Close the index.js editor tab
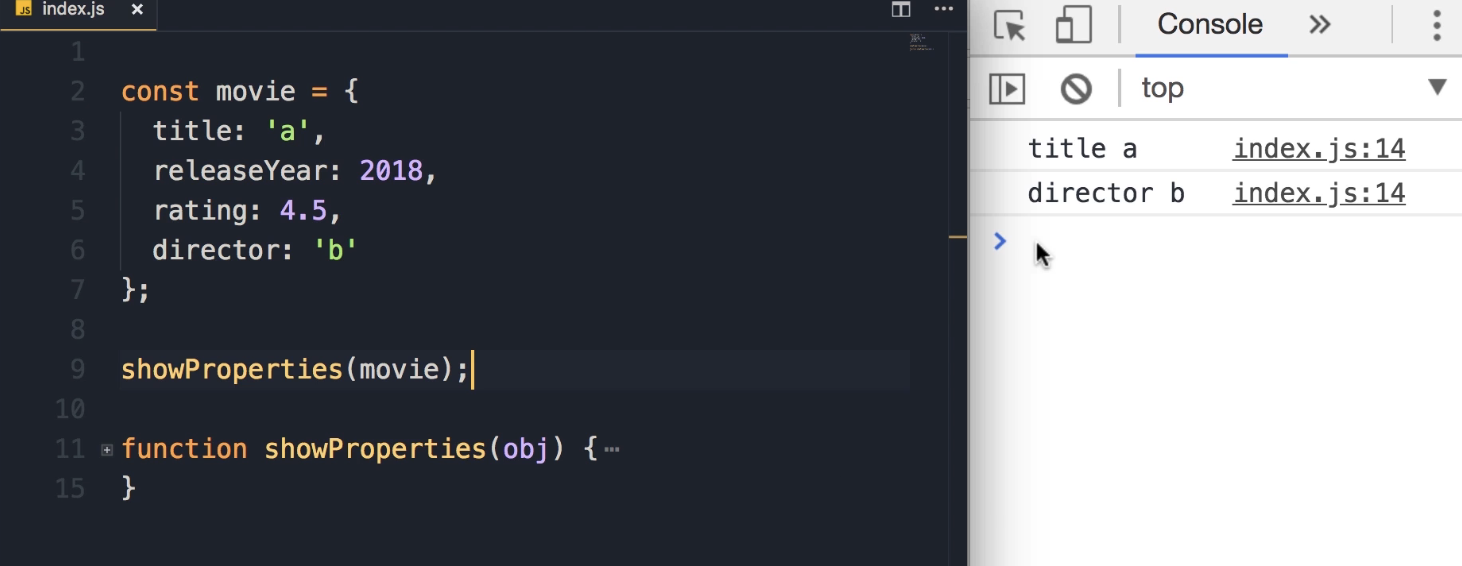This screenshot has height=566, width=1462. [137, 10]
